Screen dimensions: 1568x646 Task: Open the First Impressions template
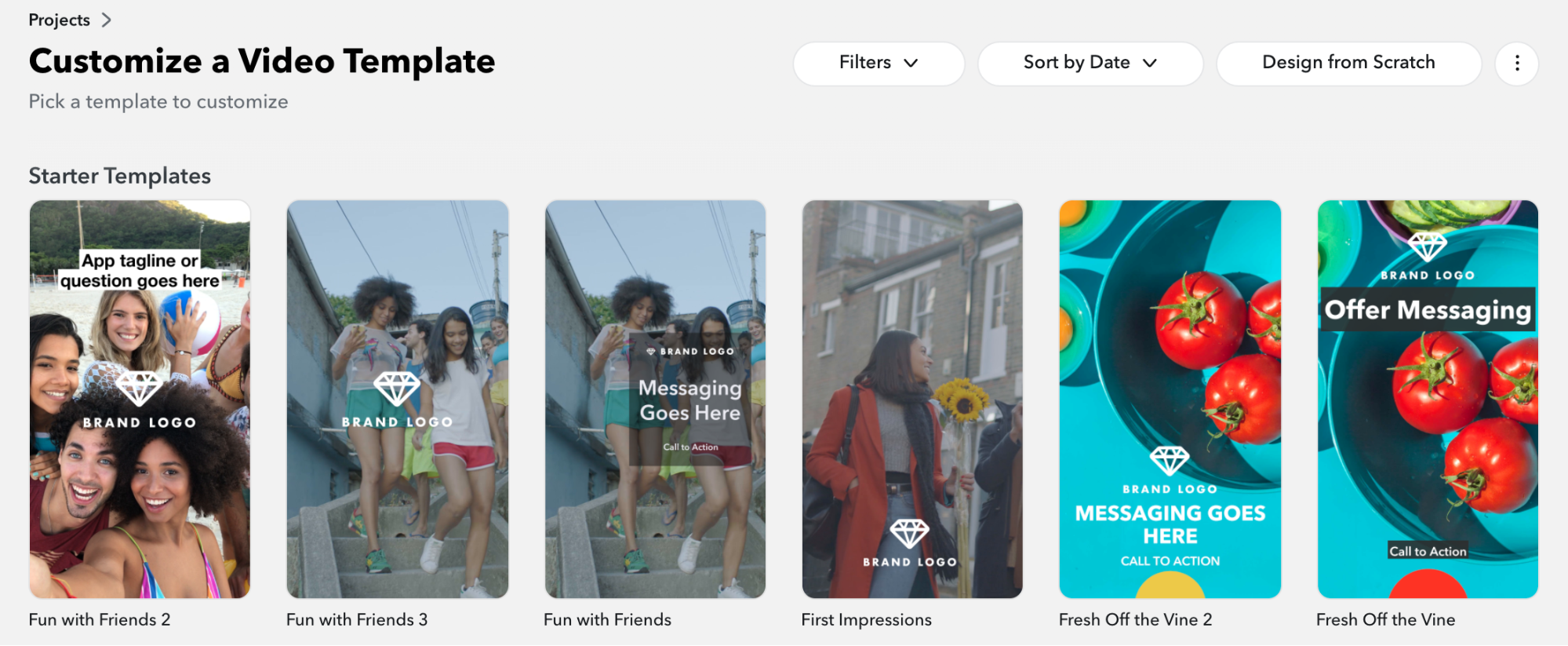(x=912, y=398)
